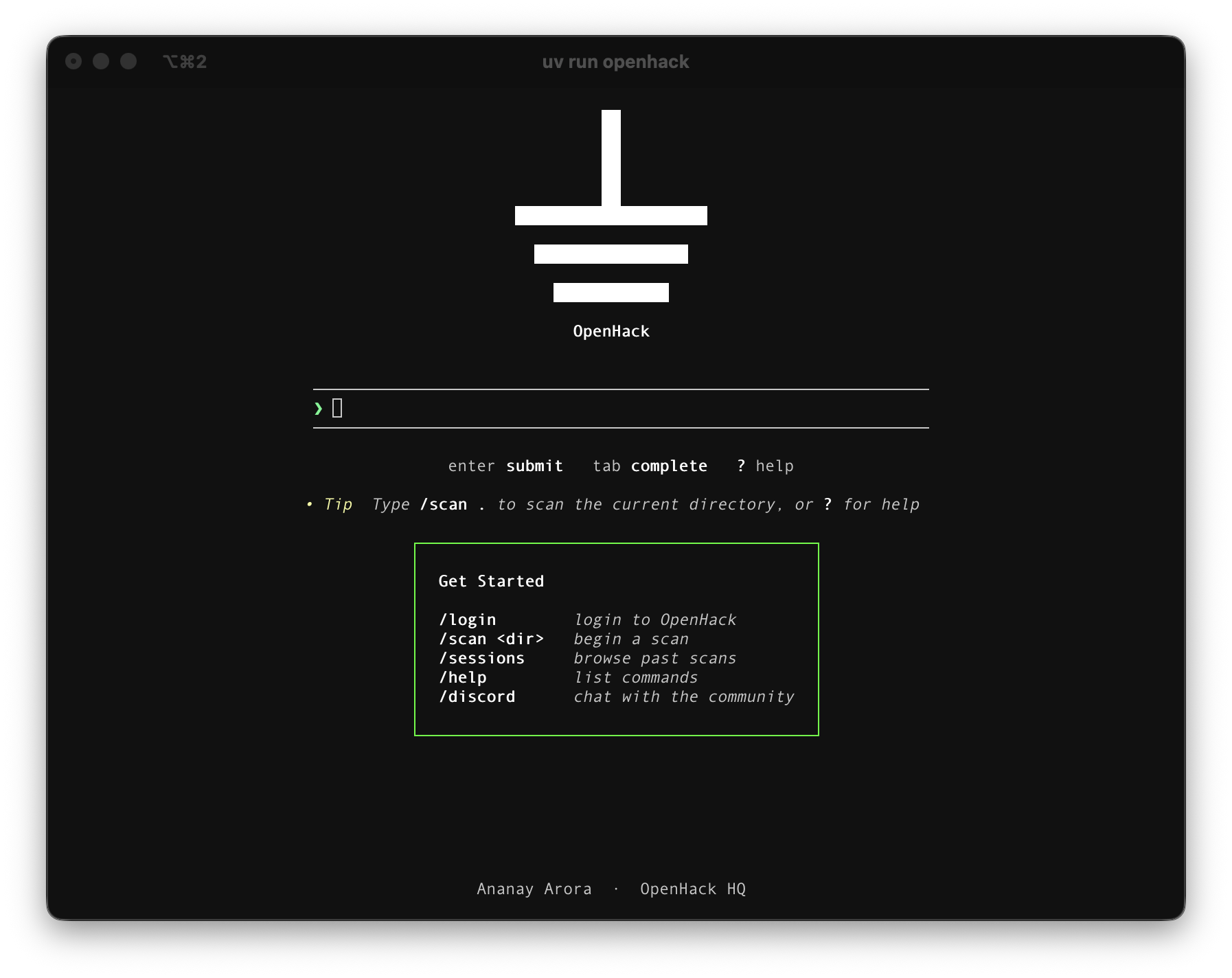Minimize the terminal window

[101, 61]
